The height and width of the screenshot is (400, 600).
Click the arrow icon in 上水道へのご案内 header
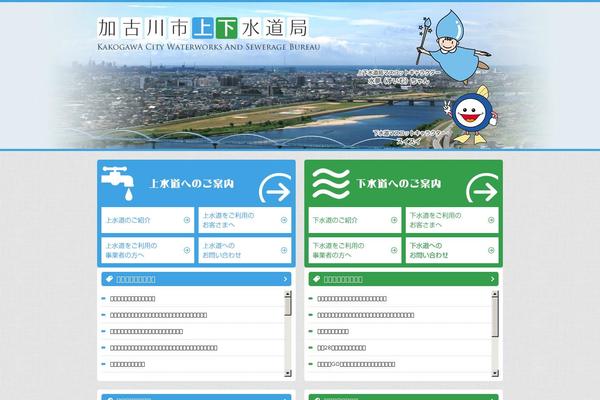tap(275, 188)
